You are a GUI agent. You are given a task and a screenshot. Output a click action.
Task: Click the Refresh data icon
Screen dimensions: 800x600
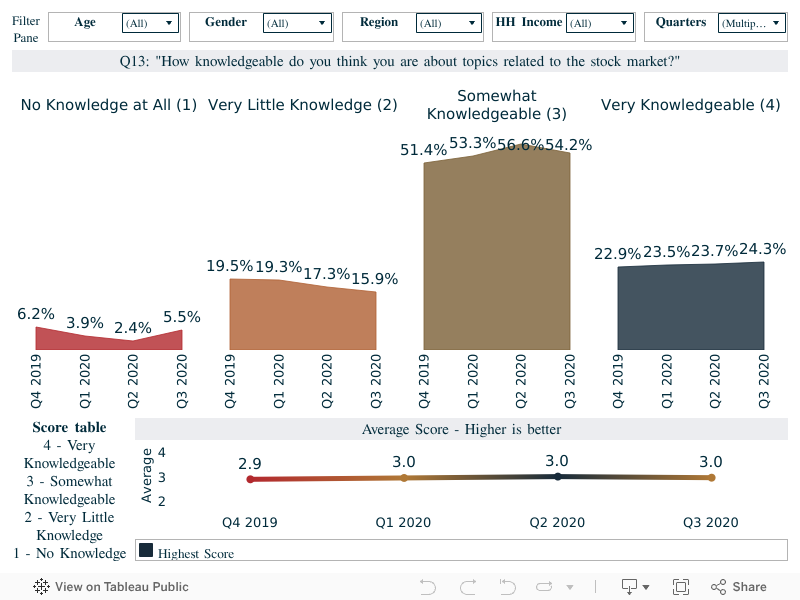pyautogui.click(x=545, y=587)
